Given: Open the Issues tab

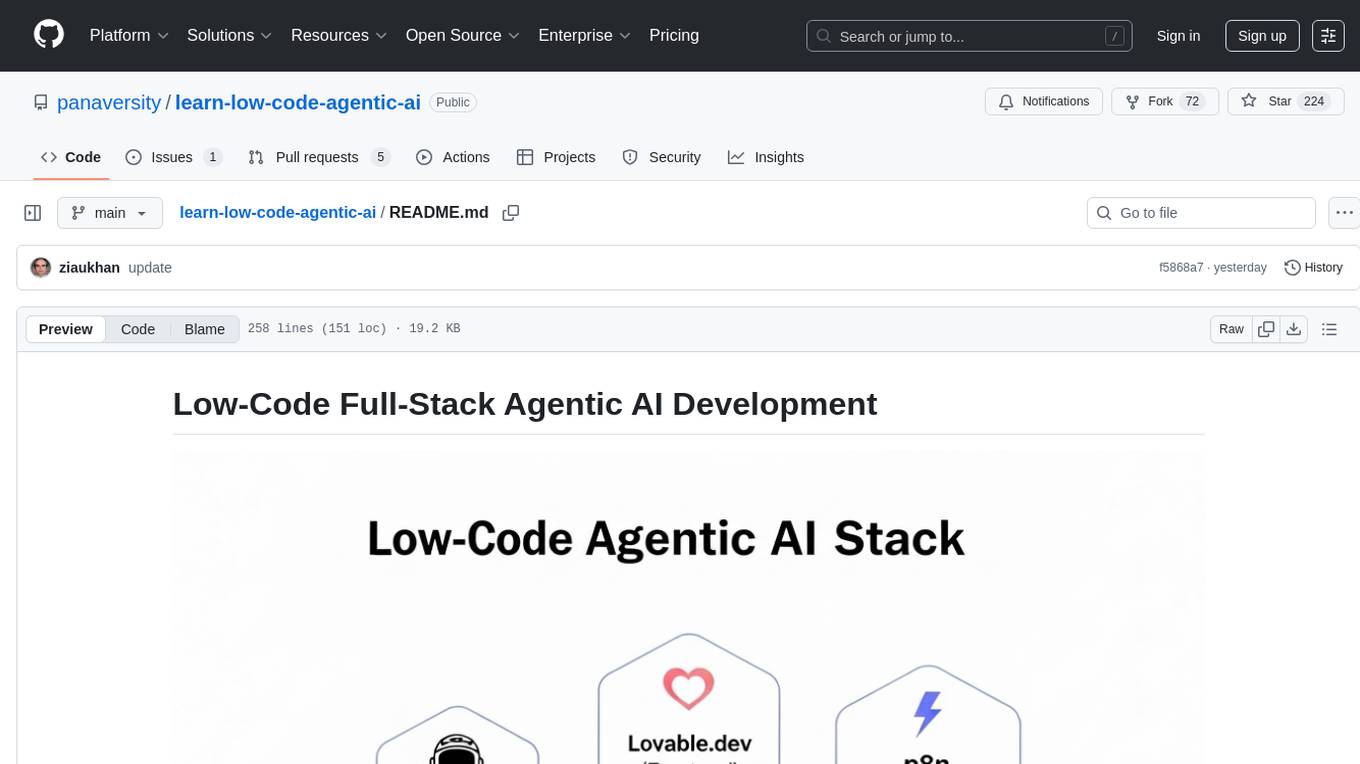Looking at the screenshot, I should tap(174, 157).
